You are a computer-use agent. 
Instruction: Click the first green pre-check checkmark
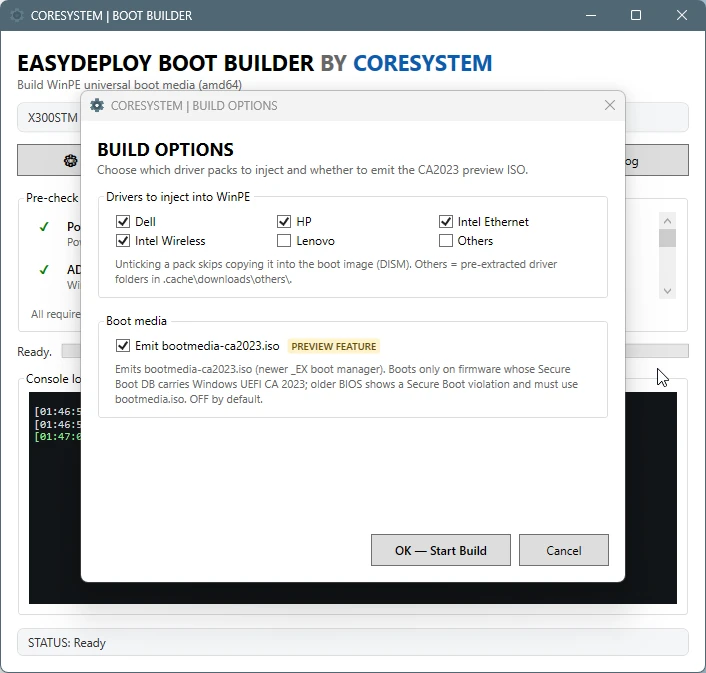click(x=44, y=226)
